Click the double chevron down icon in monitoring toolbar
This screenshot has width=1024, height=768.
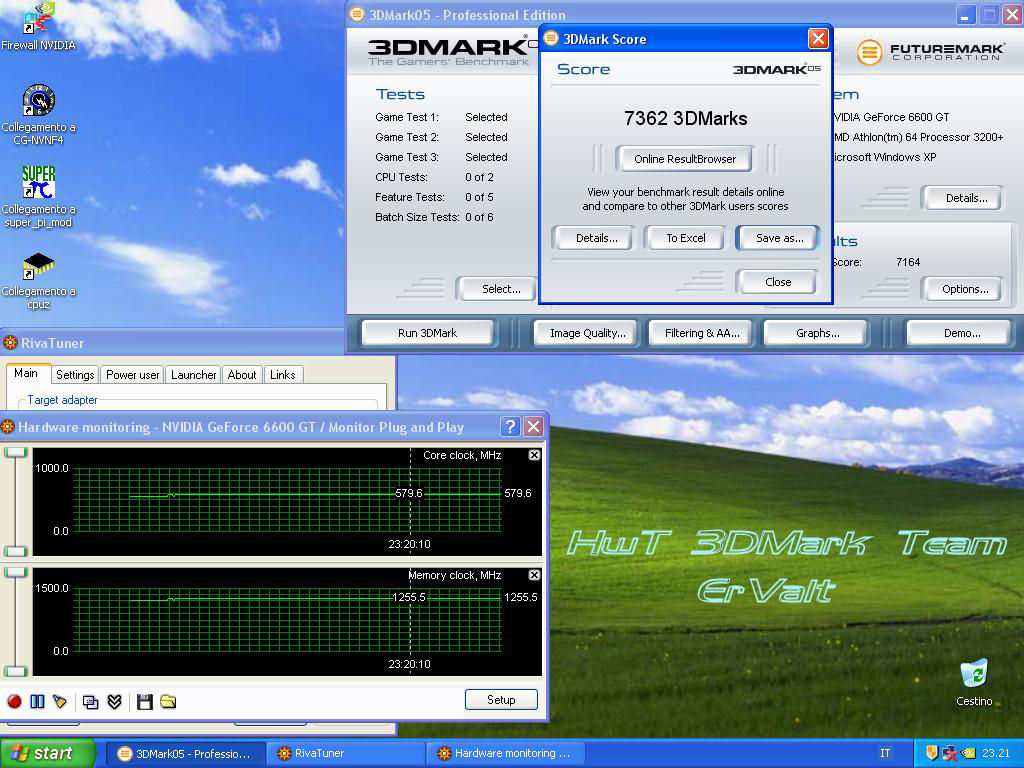point(114,701)
